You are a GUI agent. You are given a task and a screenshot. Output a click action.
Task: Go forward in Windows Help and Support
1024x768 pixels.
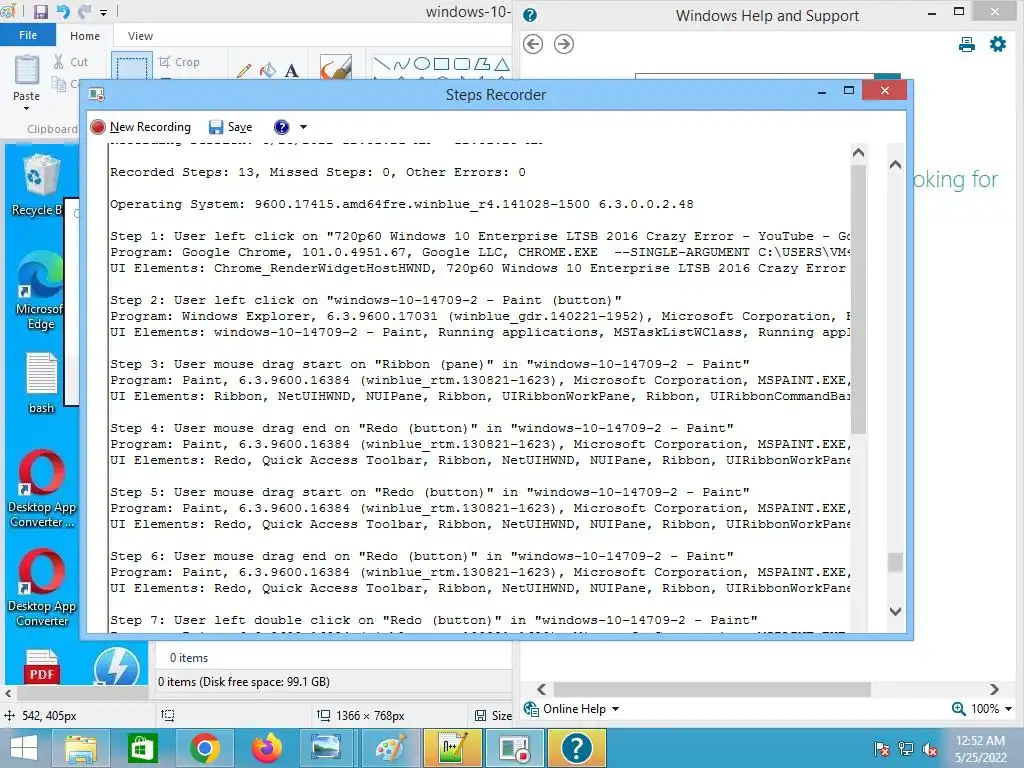tap(564, 44)
